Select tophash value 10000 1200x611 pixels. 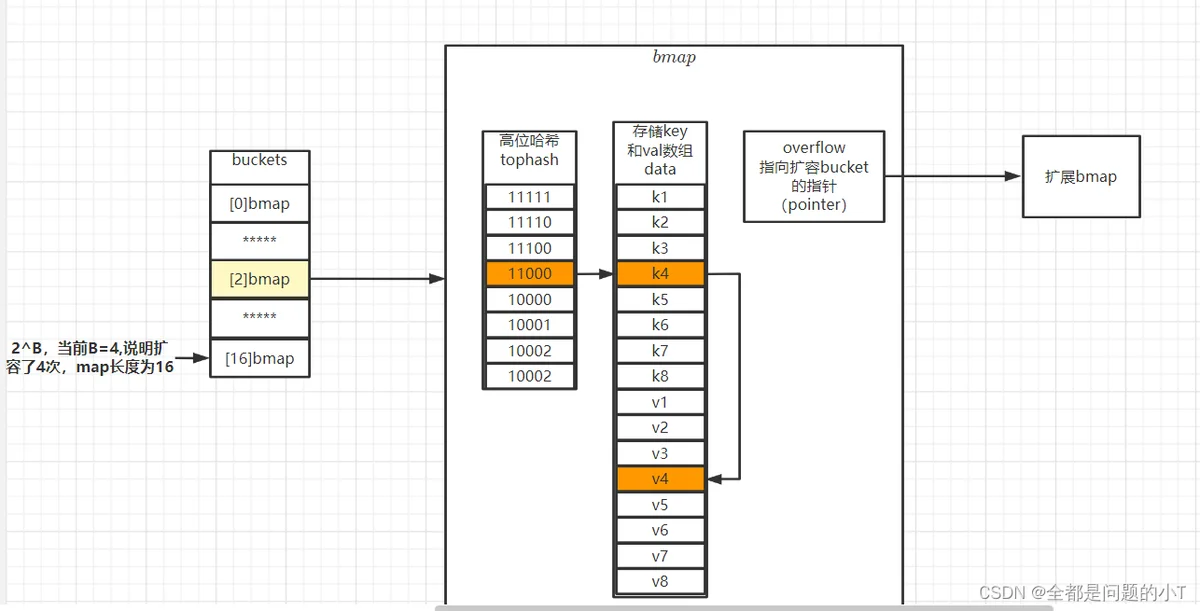(x=529, y=299)
